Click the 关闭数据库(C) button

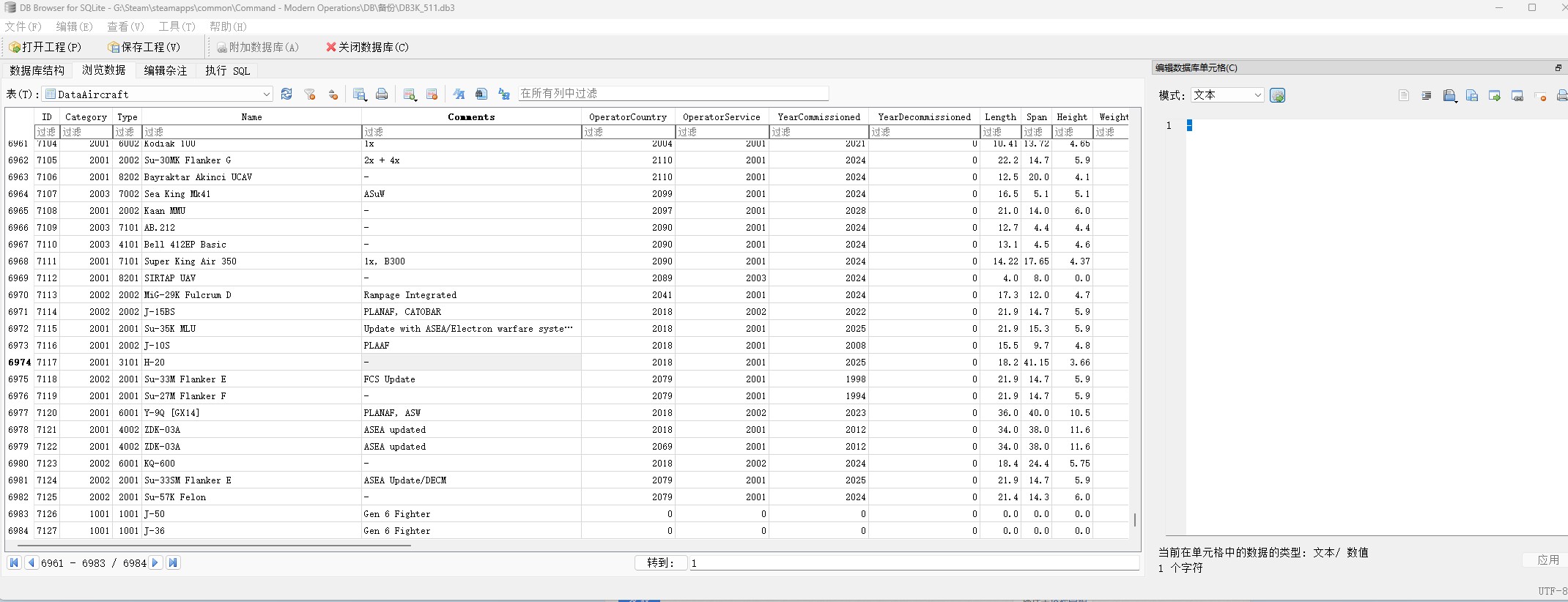367,47
